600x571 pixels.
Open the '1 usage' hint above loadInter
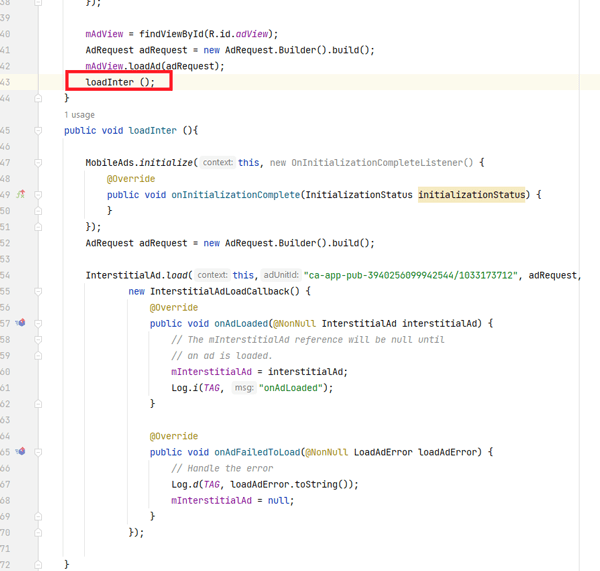click(79, 115)
